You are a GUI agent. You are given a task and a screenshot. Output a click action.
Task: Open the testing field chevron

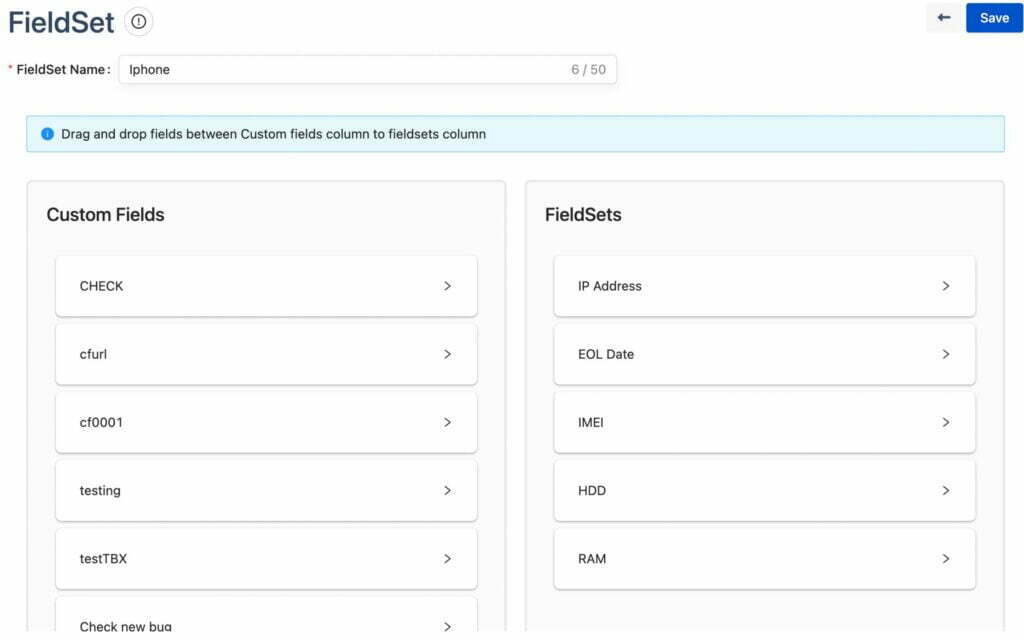click(447, 490)
